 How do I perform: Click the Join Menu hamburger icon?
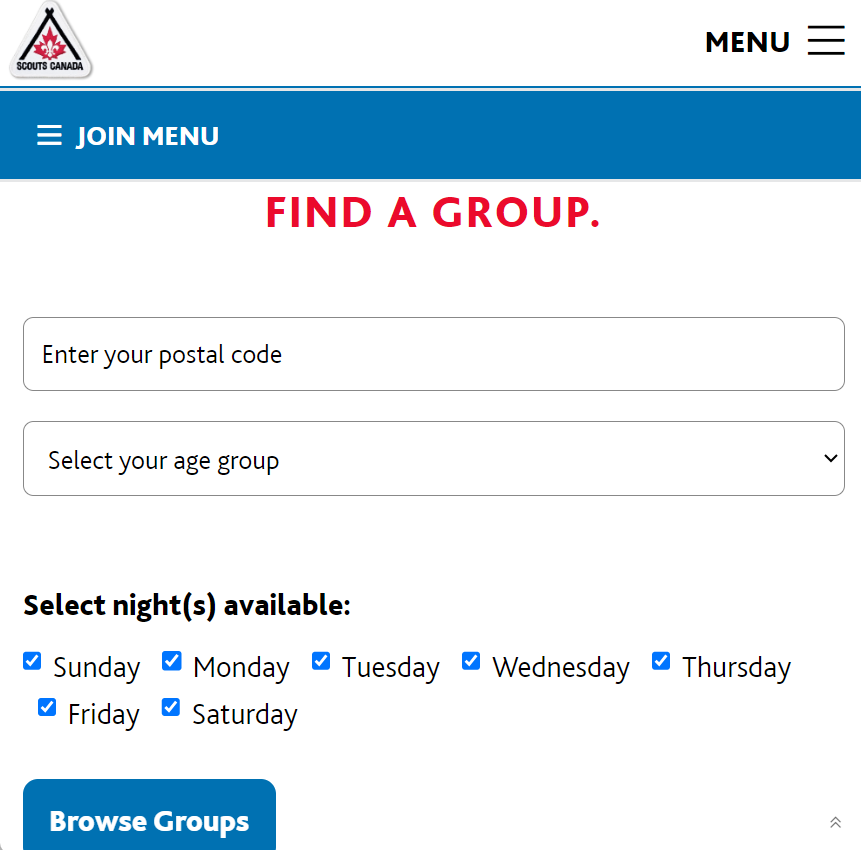49,136
